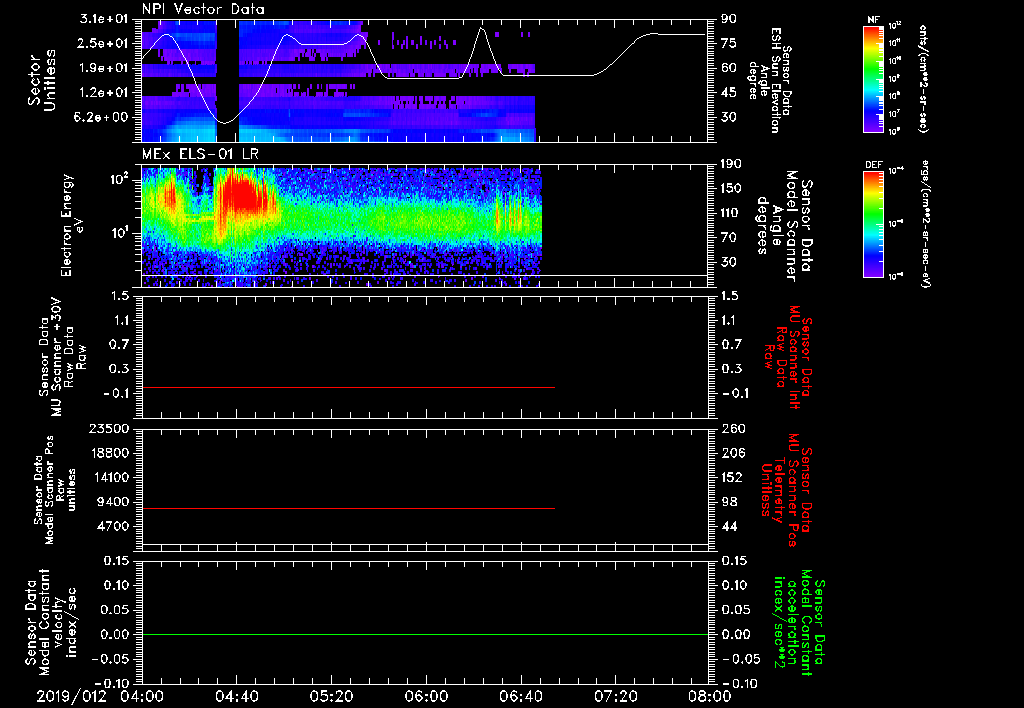1024x708 pixels.
Task: Click the 45 degree sun elevation tick label
Action: click(729, 92)
